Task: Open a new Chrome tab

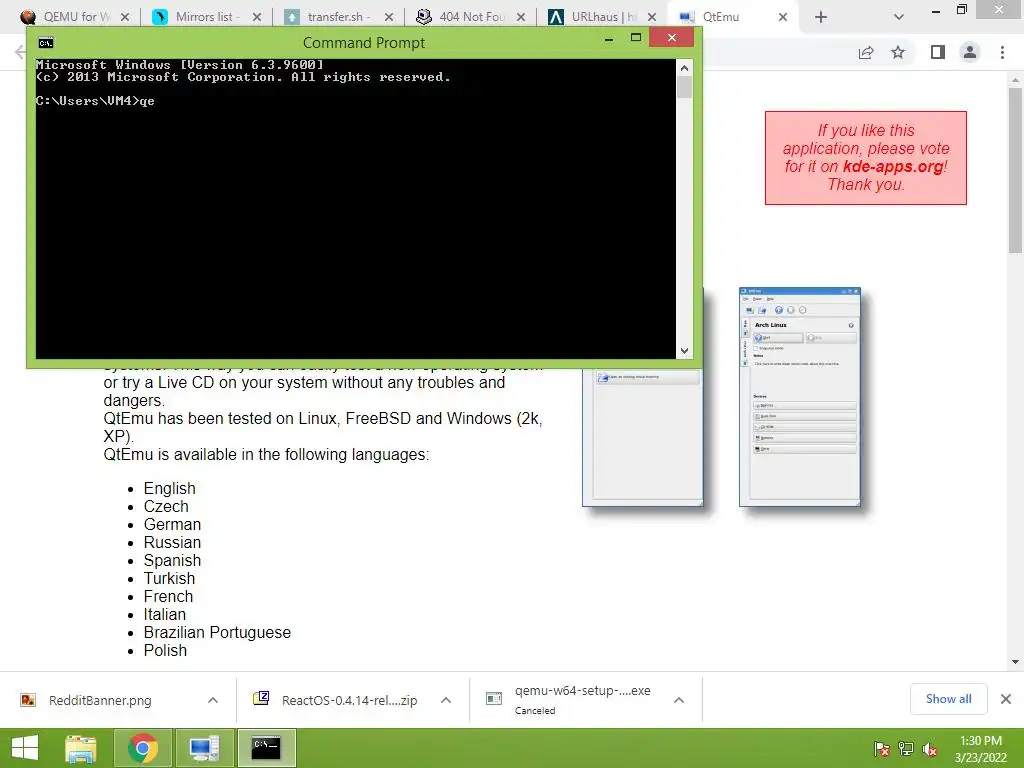Action: 821,17
